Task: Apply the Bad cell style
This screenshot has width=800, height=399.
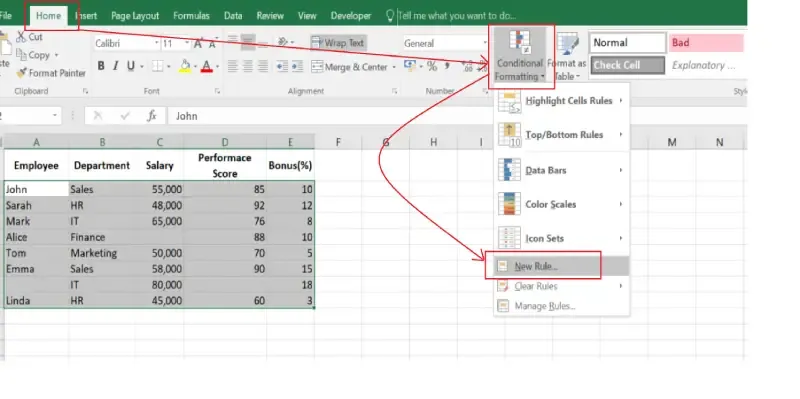Action: click(x=706, y=43)
